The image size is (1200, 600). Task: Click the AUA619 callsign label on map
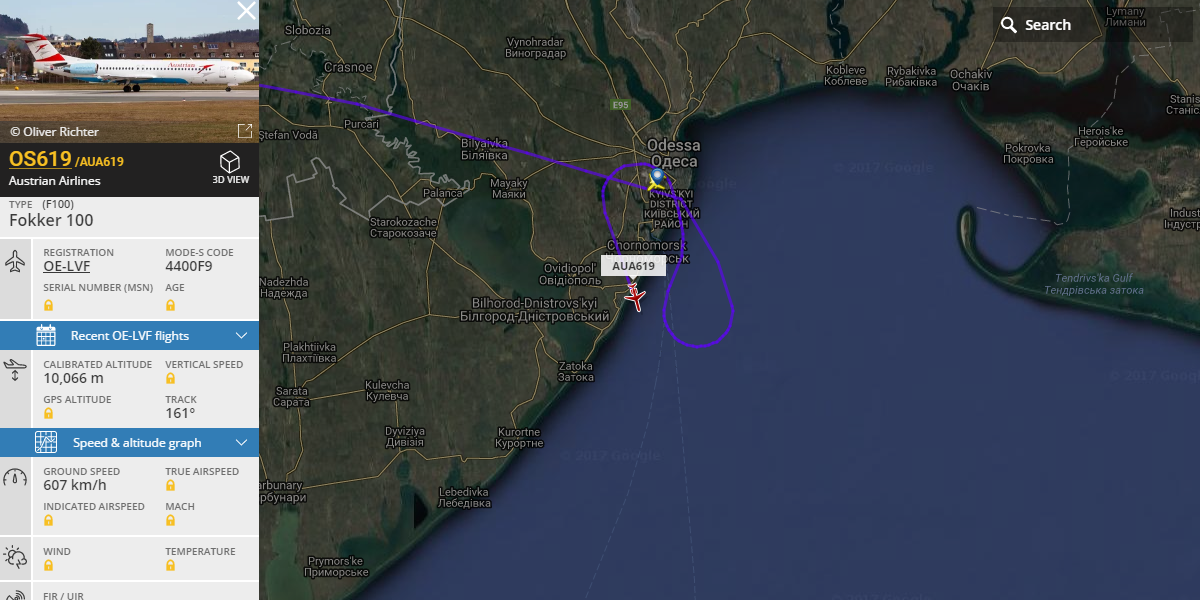(633, 267)
